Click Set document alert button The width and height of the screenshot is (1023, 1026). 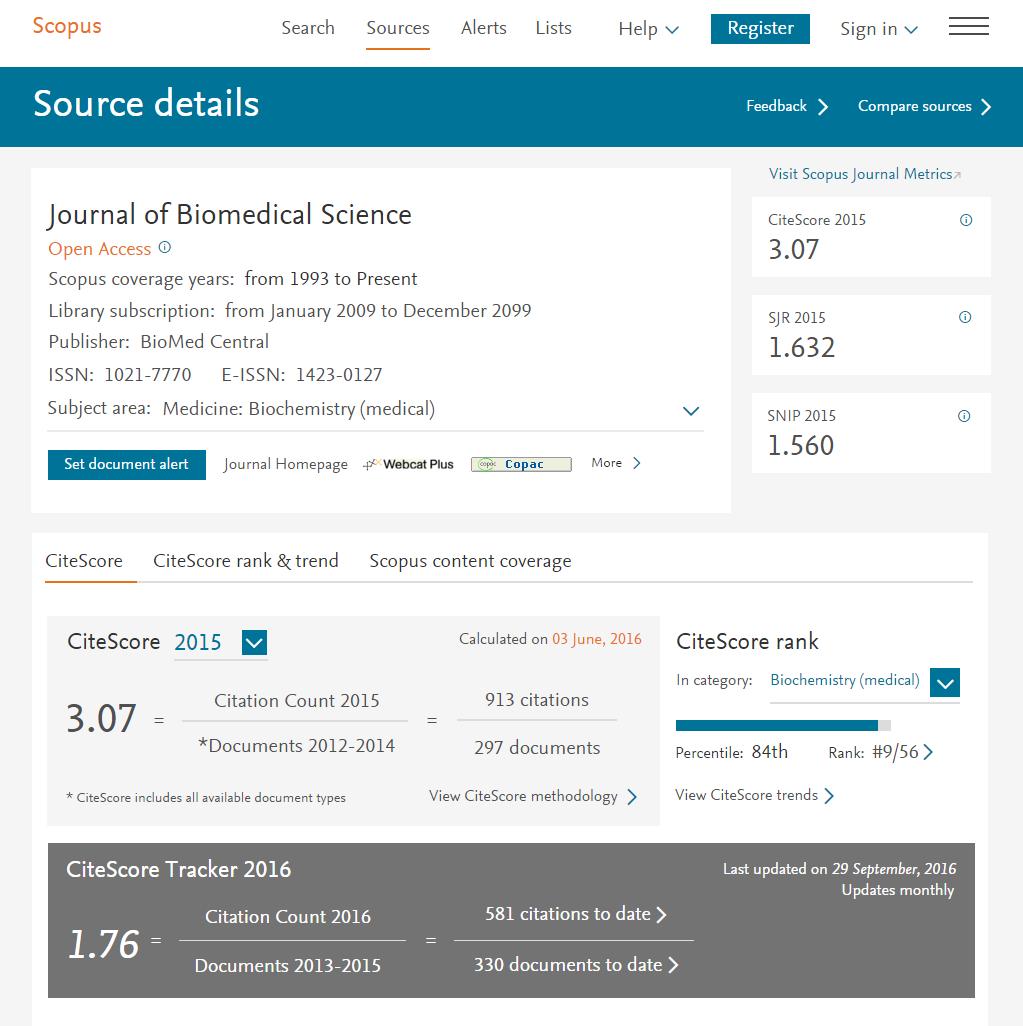click(126, 465)
